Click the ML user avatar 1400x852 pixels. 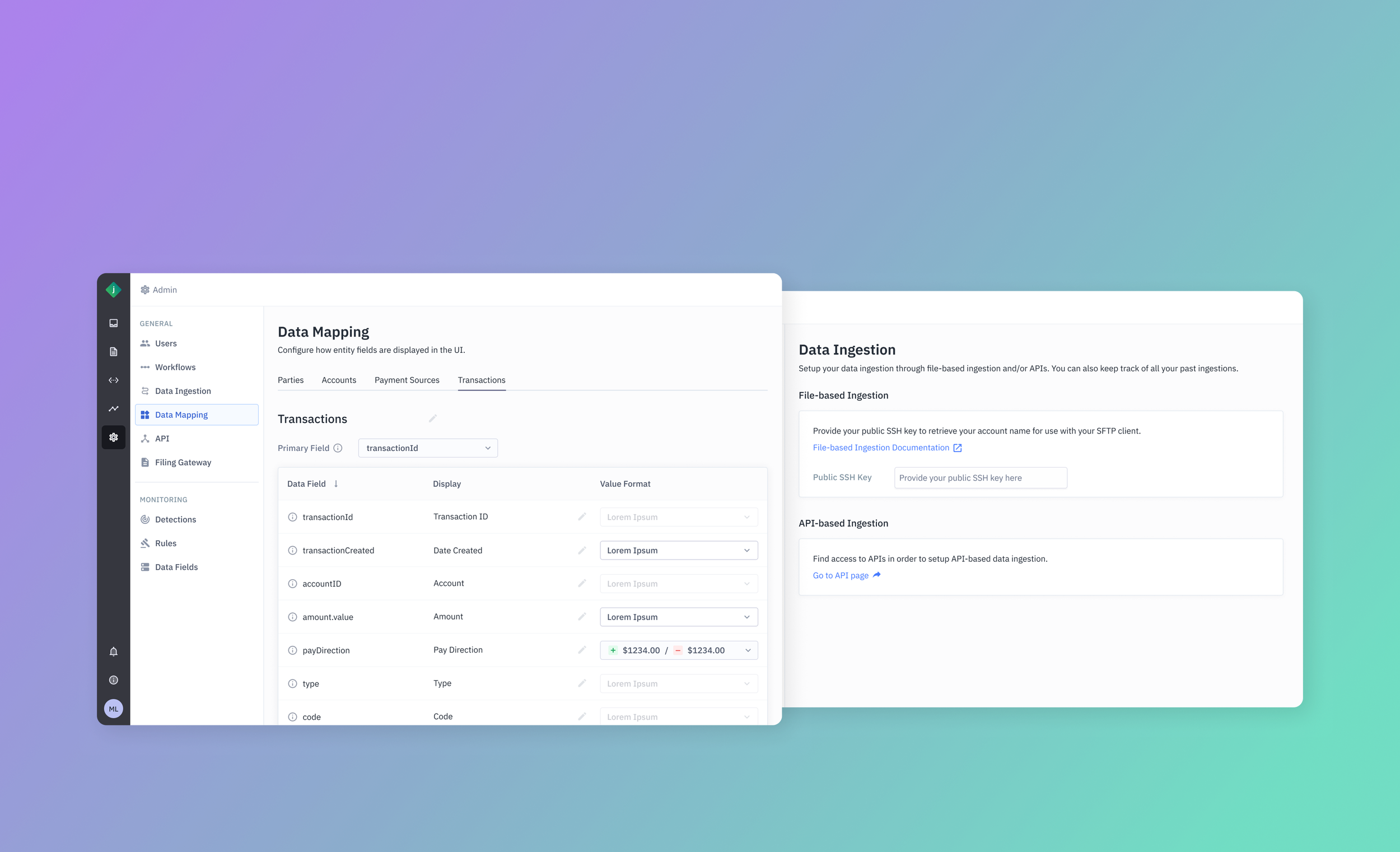pyautogui.click(x=114, y=708)
